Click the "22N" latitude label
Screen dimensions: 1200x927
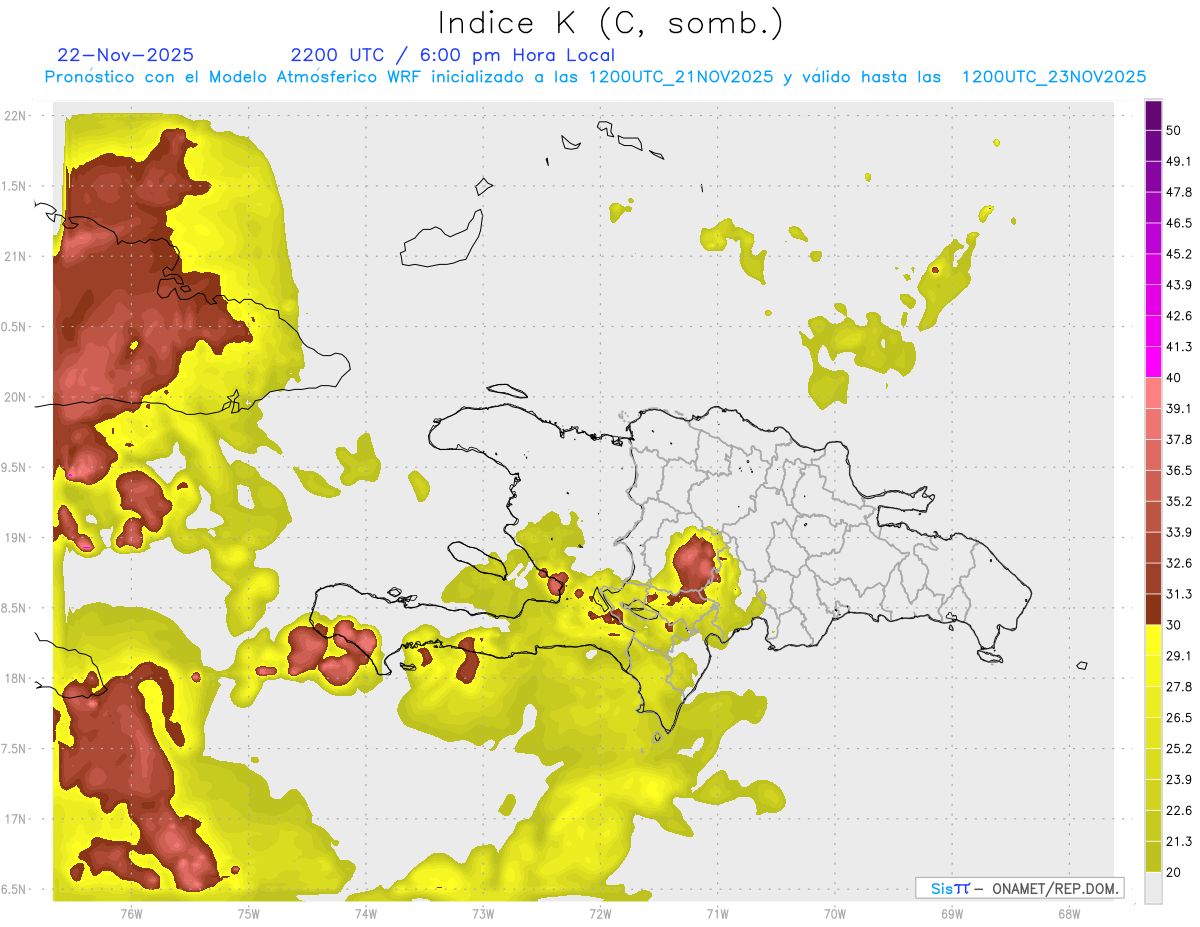(x=17, y=115)
